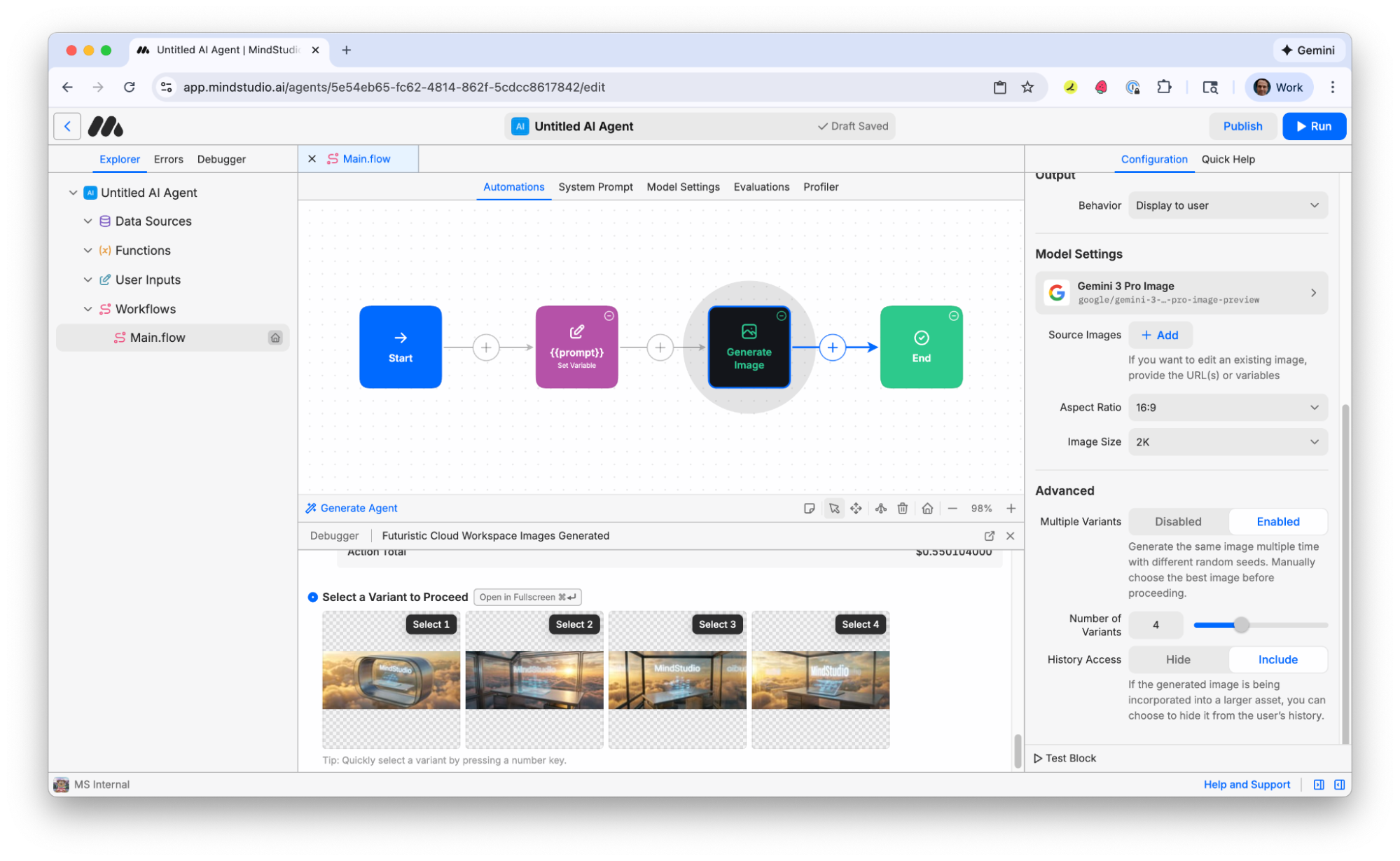This screenshot has width=1400, height=861.
Task: Click the trash icon to delete selected node
Action: pyautogui.click(x=902, y=508)
